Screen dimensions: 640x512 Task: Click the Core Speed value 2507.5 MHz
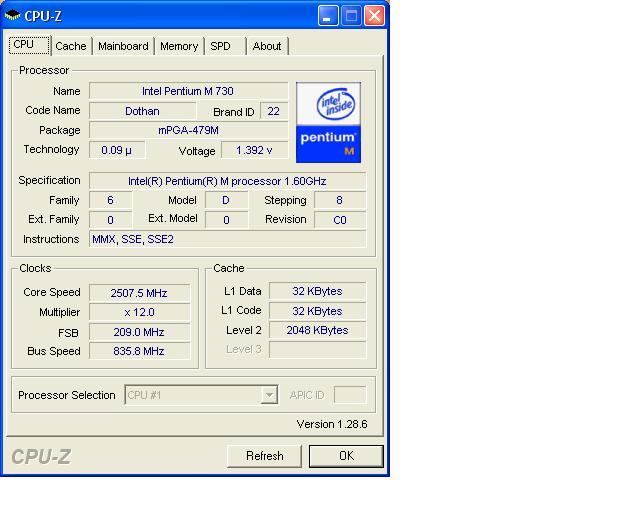click(139, 292)
